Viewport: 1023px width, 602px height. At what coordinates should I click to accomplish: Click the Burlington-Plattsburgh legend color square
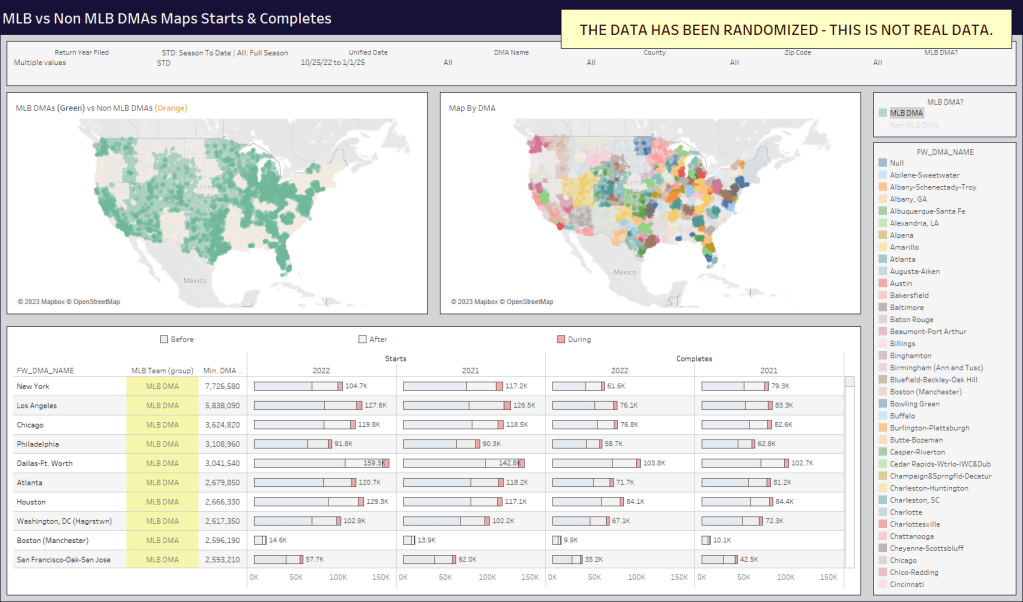883,428
